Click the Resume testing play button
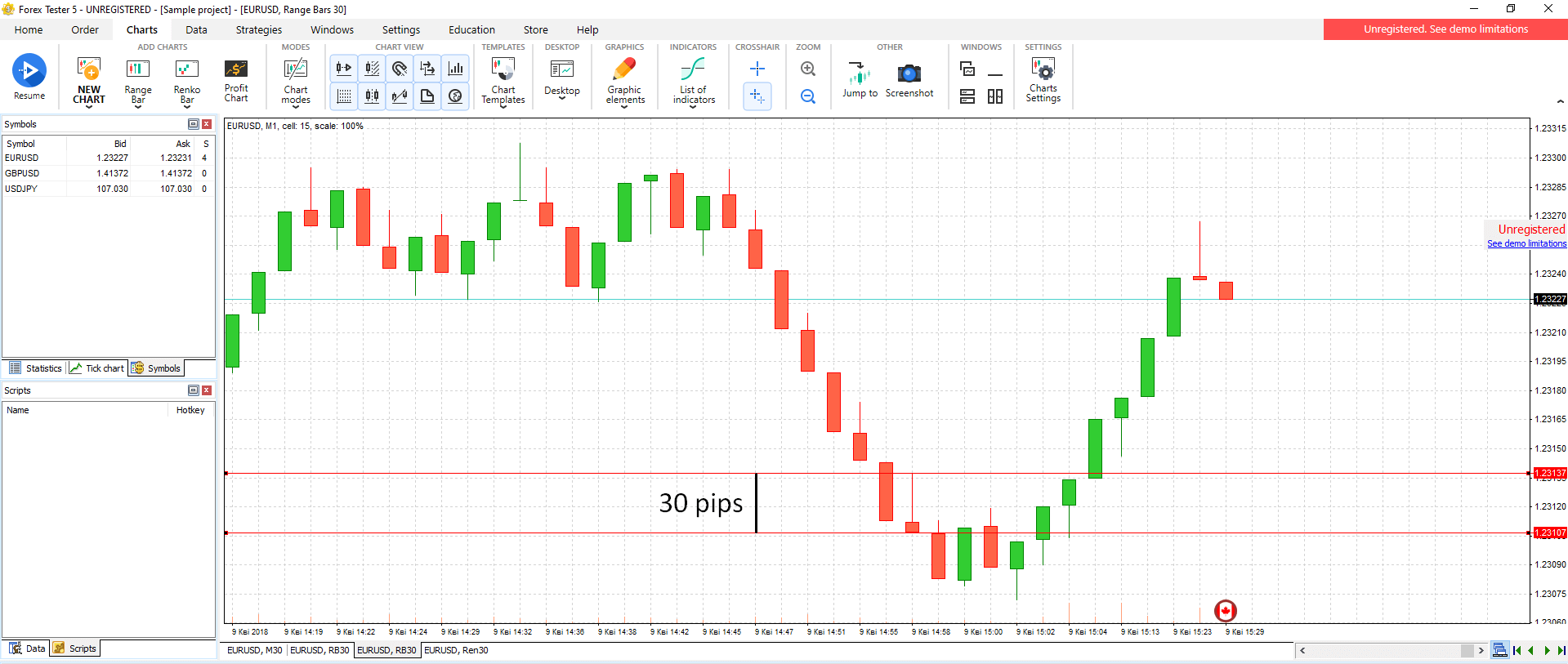The height and width of the screenshot is (664, 1568). [x=29, y=72]
